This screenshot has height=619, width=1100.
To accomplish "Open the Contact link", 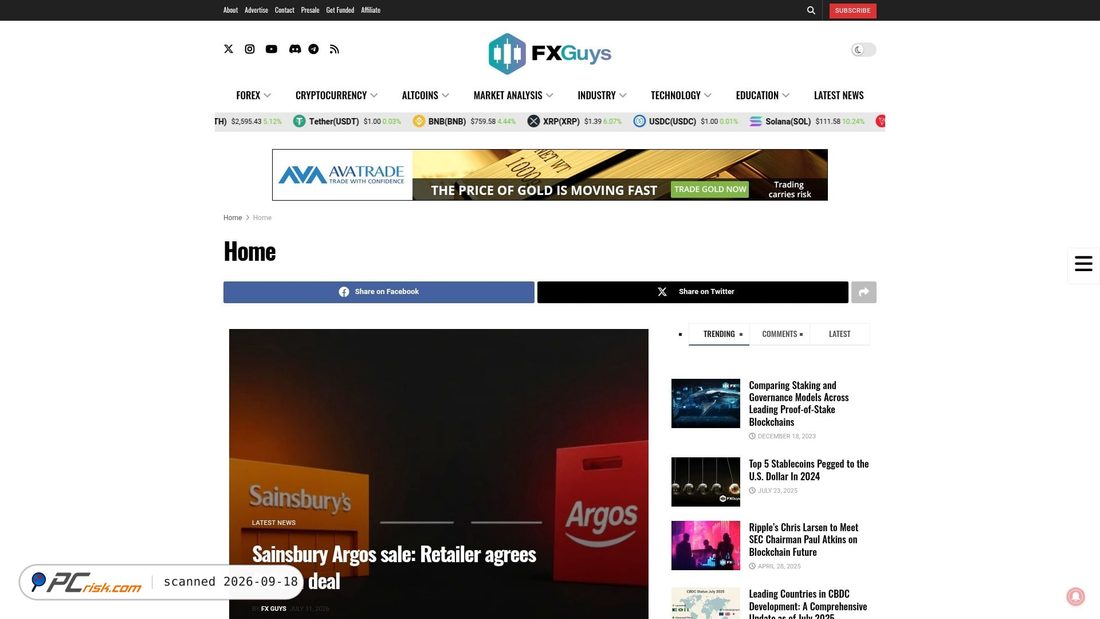I will coord(284,10).
